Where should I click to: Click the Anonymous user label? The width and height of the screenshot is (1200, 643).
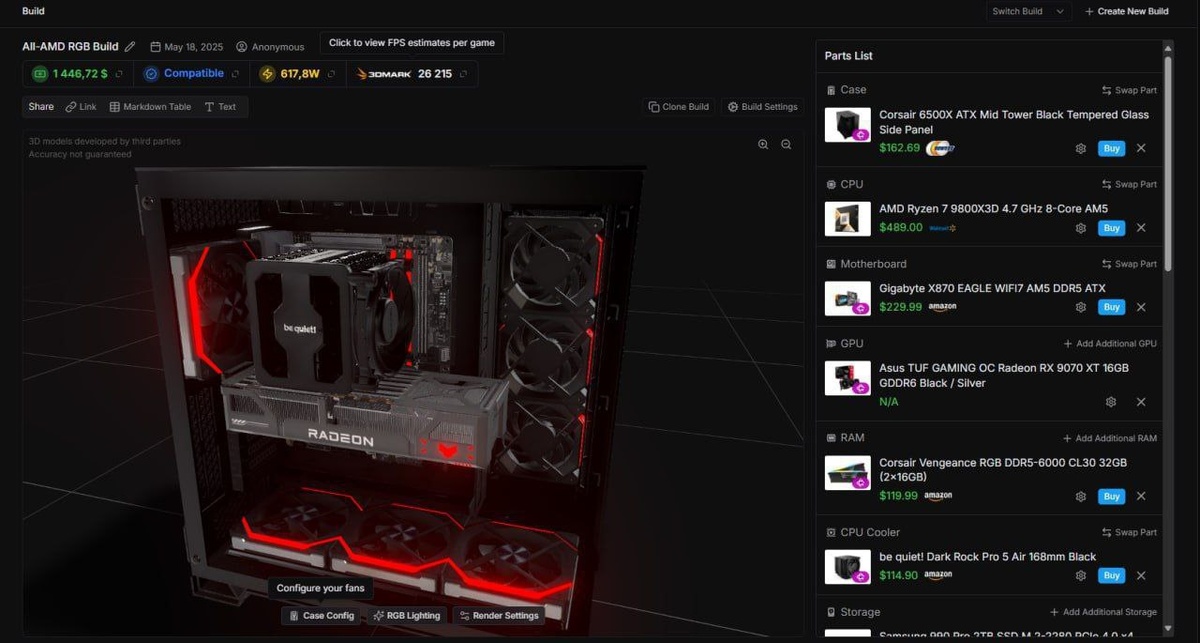270,47
